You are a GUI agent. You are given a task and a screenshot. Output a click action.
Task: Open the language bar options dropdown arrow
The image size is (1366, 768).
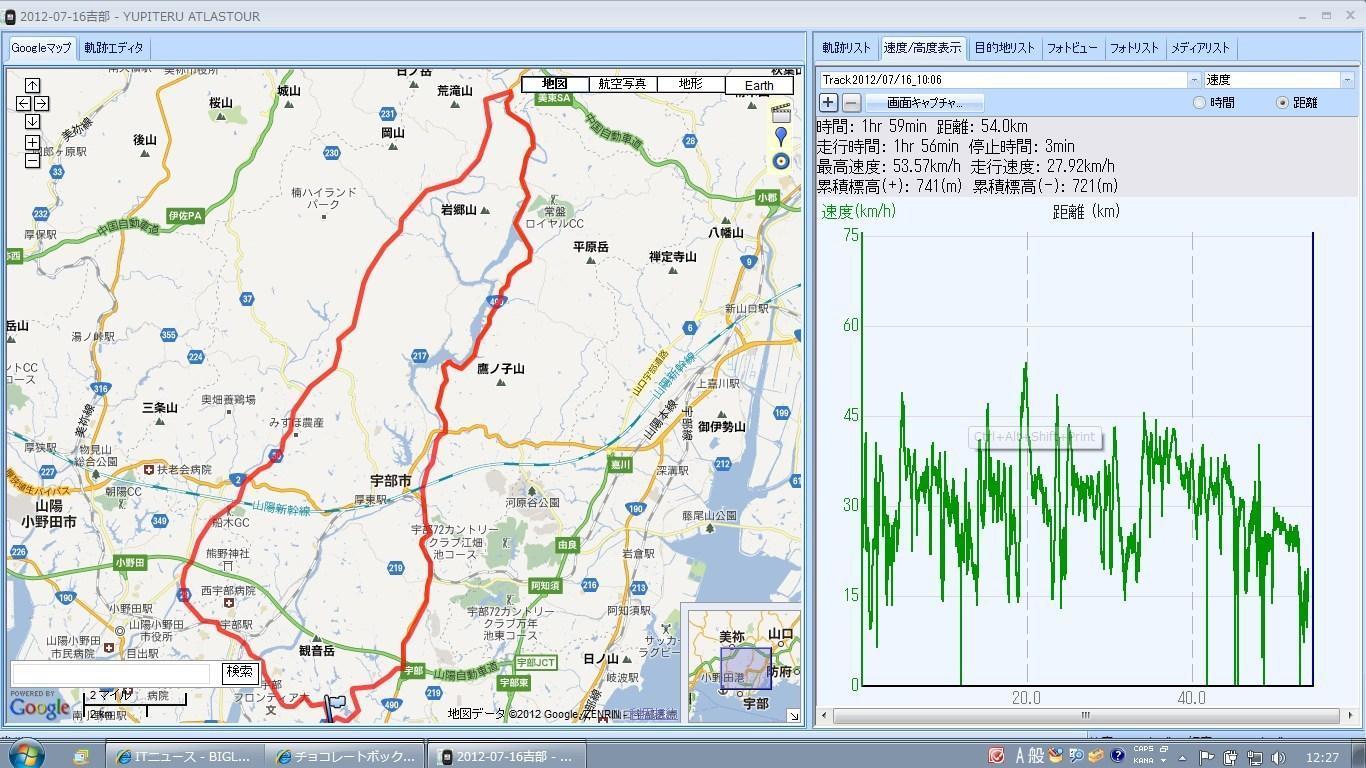(1163, 761)
